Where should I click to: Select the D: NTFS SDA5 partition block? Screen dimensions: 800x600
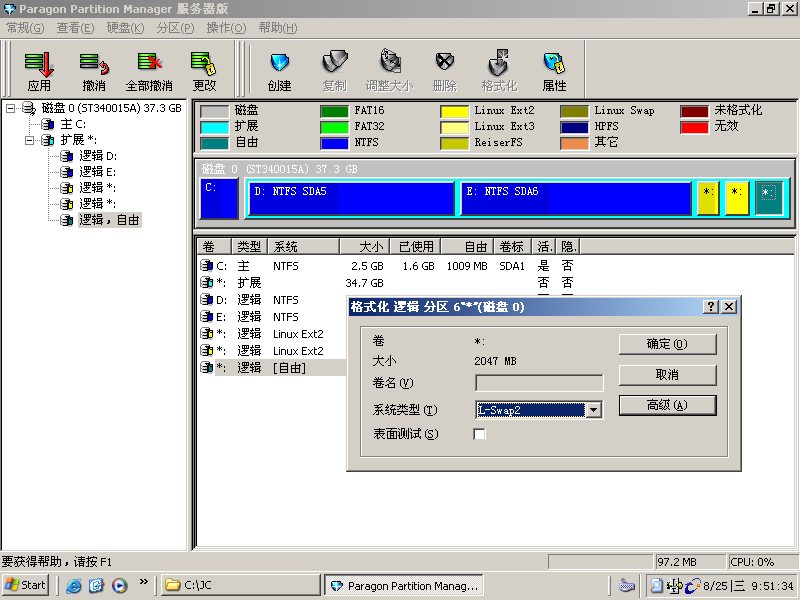point(351,198)
